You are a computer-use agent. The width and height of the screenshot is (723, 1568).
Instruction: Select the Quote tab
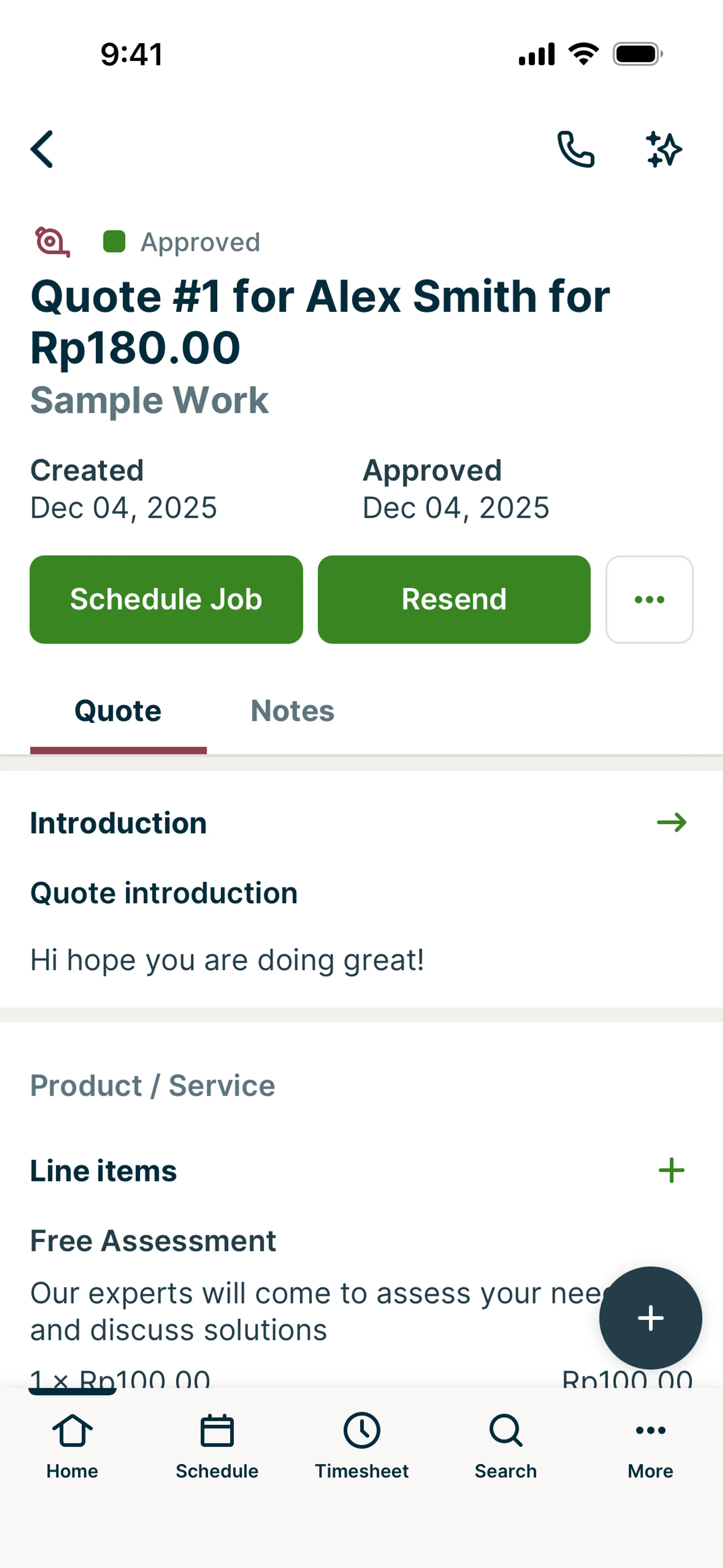tap(118, 711)
